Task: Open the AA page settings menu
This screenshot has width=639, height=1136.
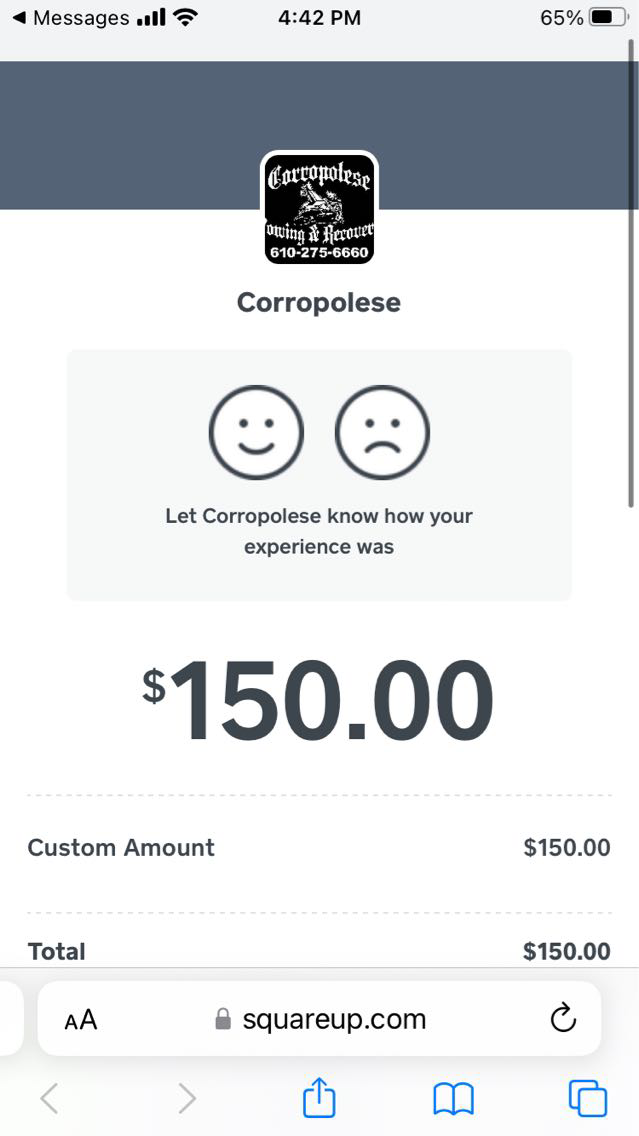Action: [x=81, y=1020]
